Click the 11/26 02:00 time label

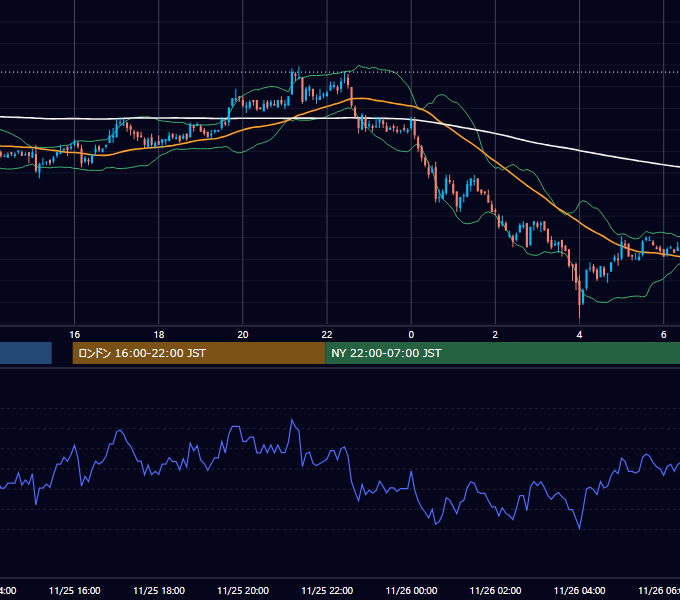pos(495,590)
